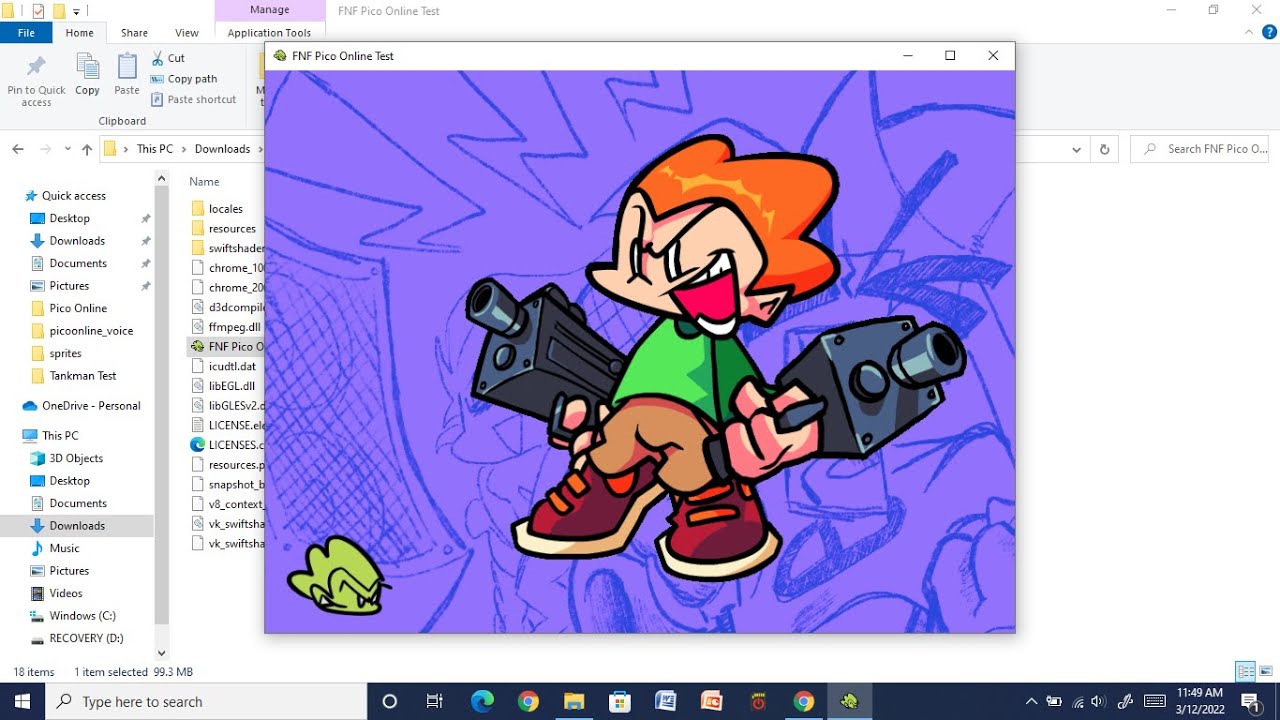The image size is (1280, 720).
Task: Open the Pico Online folder shortcut
Action: pyautogui.click(x=78, y=308)
